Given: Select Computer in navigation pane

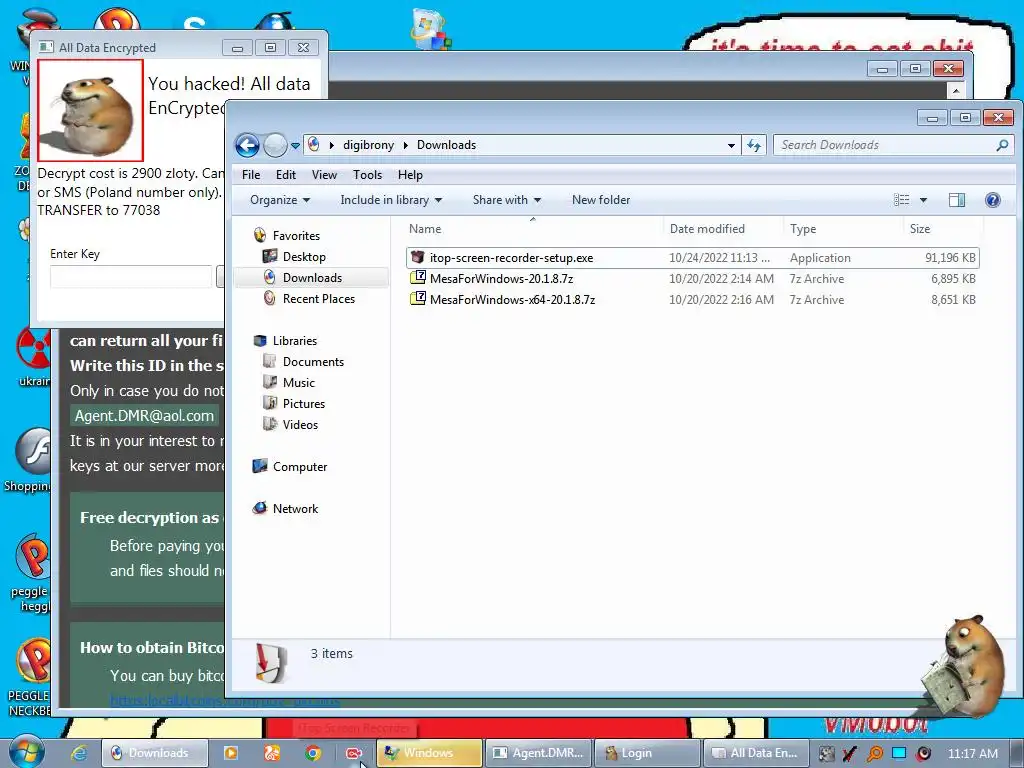Looking at the screenshot, I should (x=300, y=466).
